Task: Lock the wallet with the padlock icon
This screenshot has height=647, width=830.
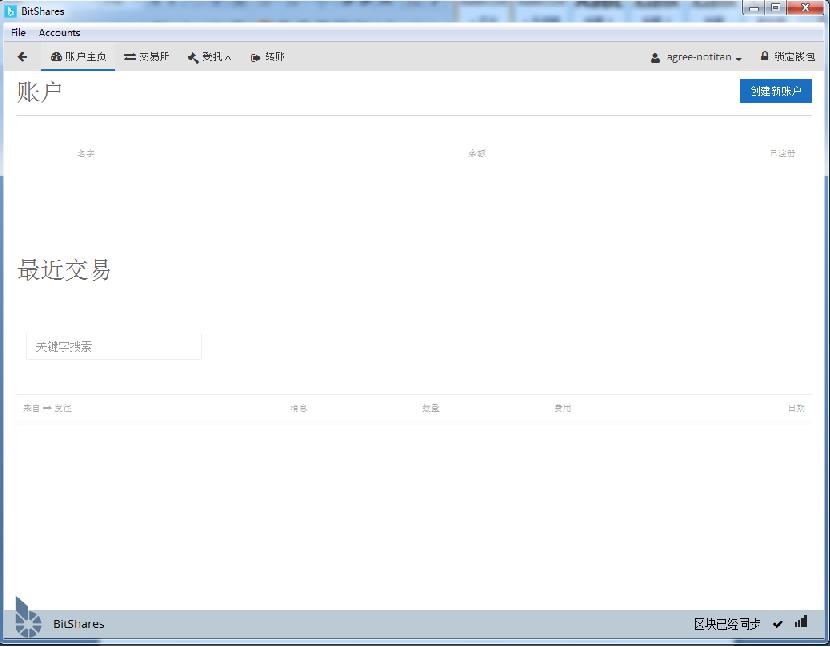Action: pyautogui.click(x=765, y=57)
